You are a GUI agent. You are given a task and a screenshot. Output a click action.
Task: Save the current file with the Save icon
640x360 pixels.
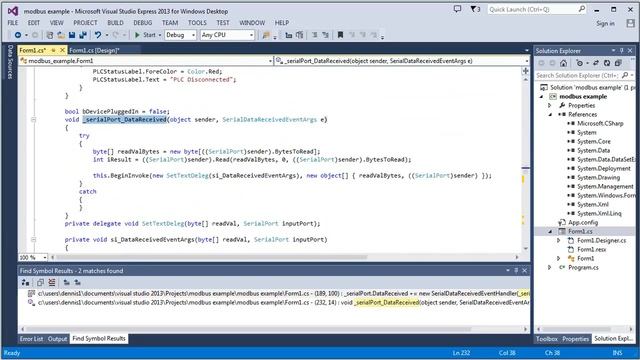[x=72, y=35]
